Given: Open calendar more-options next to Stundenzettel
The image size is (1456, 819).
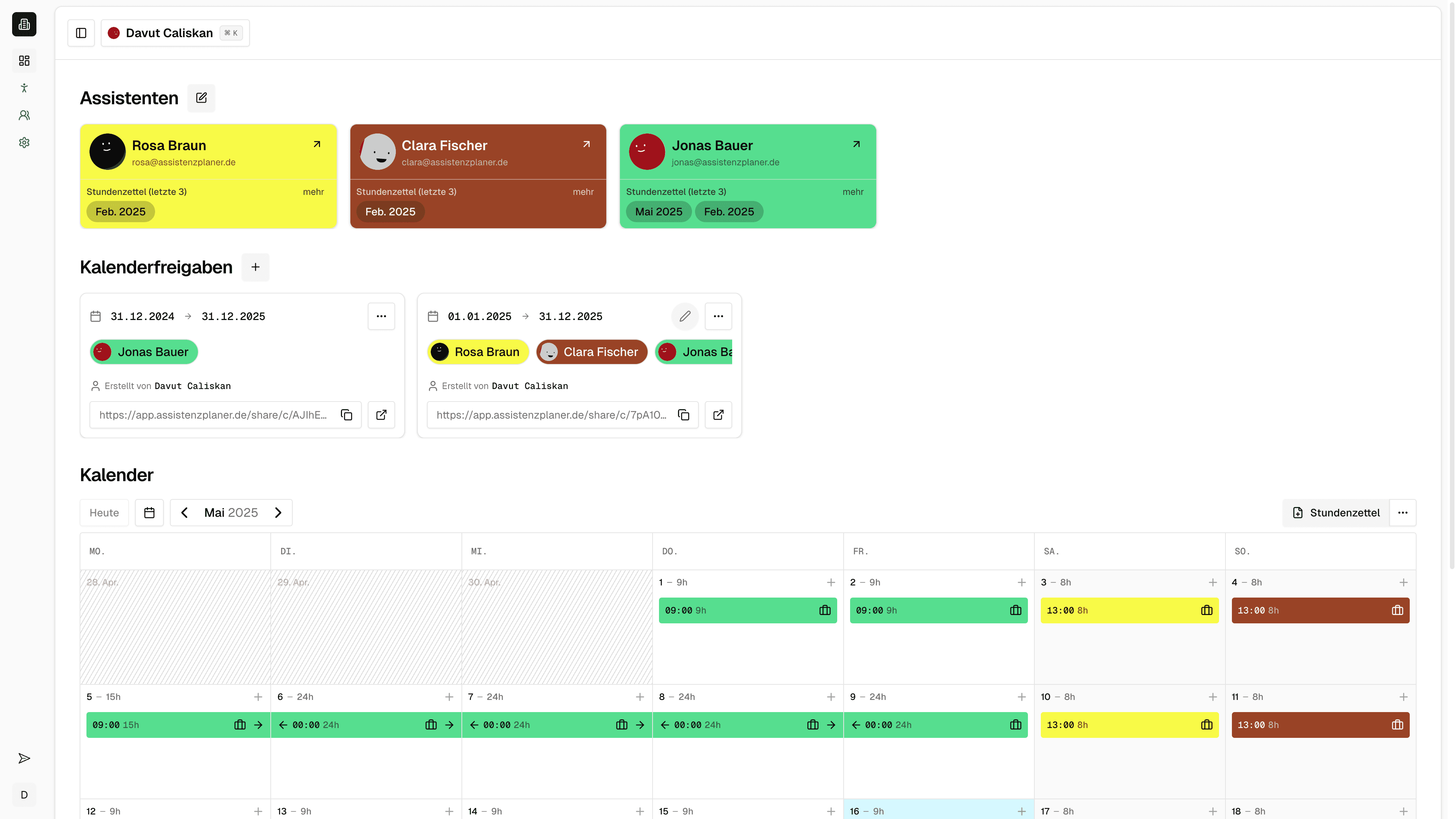Looking at the screenshot, I should pos(1402,513).
